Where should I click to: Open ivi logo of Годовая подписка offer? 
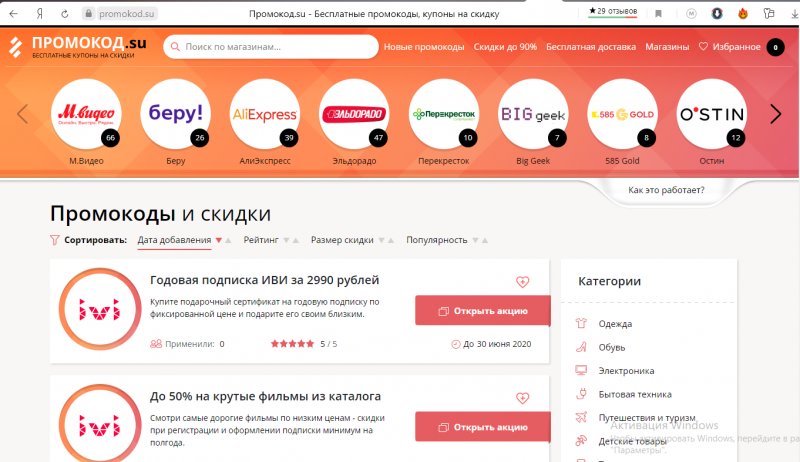100,309
